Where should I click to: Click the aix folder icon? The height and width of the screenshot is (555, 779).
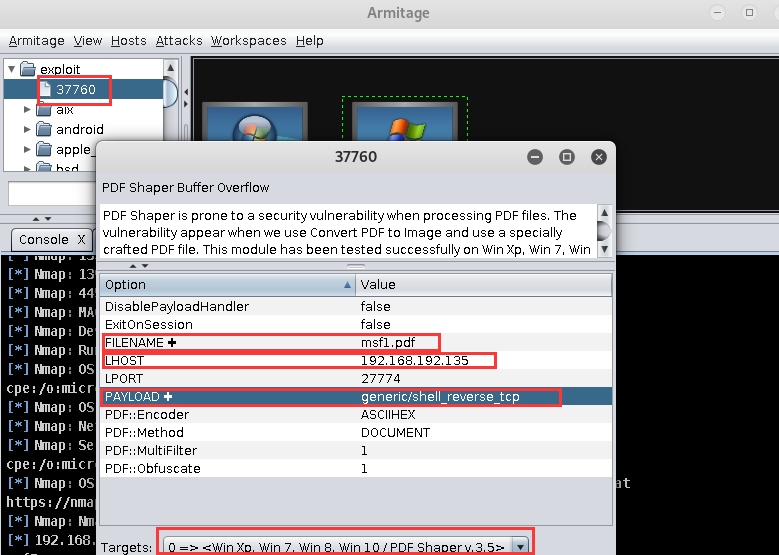click(x=44, y=109)
